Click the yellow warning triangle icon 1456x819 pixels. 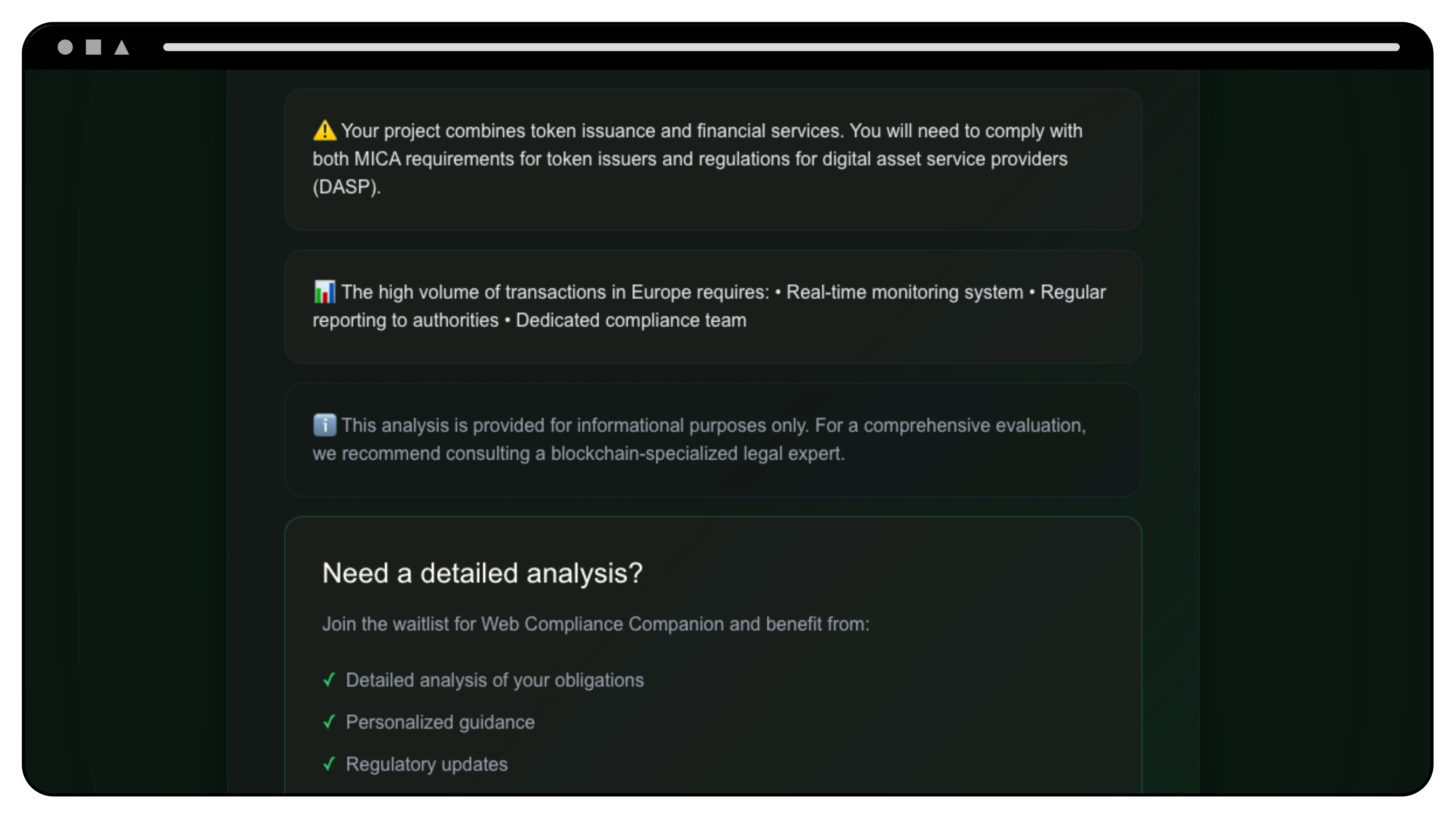pos(324,131)
